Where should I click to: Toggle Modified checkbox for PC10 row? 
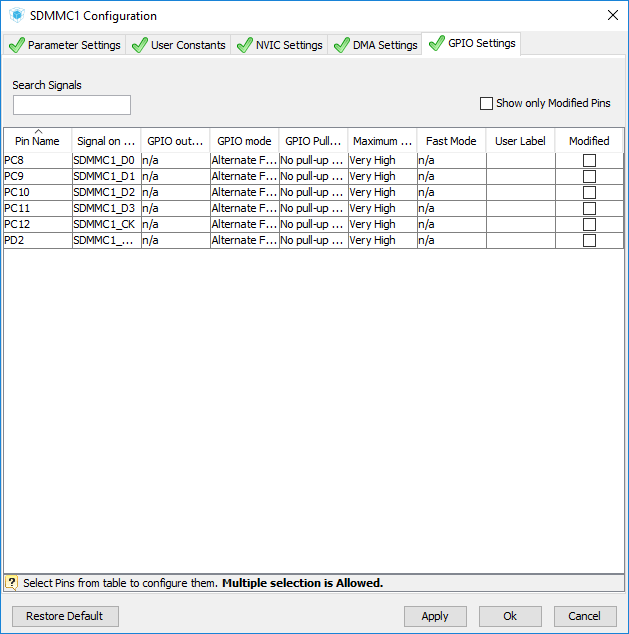[589, 192]
